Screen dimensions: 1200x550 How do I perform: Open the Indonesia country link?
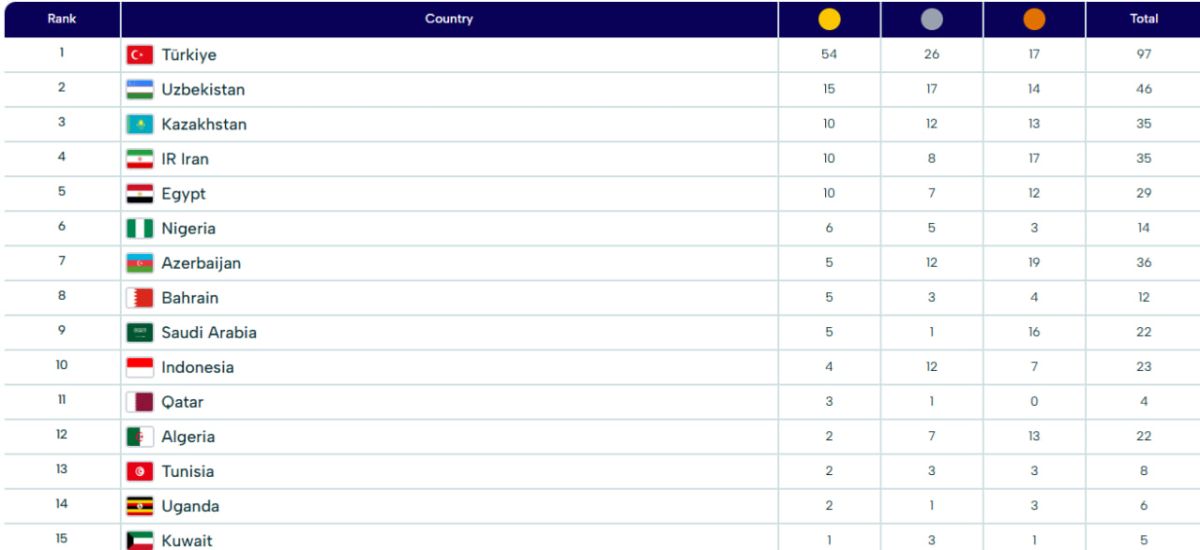tap(197, 367)
